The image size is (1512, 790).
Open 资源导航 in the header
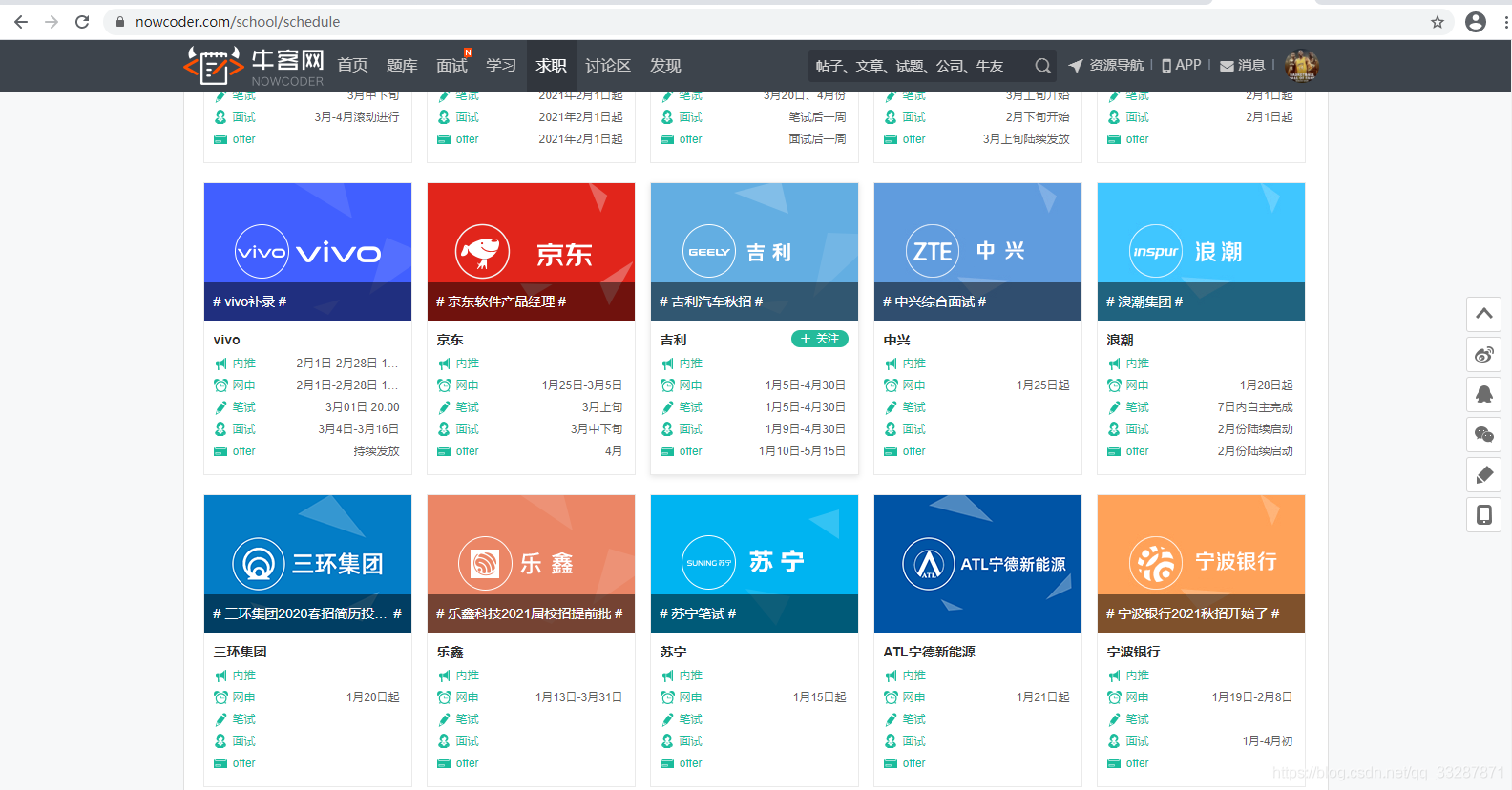(1106, 65)
